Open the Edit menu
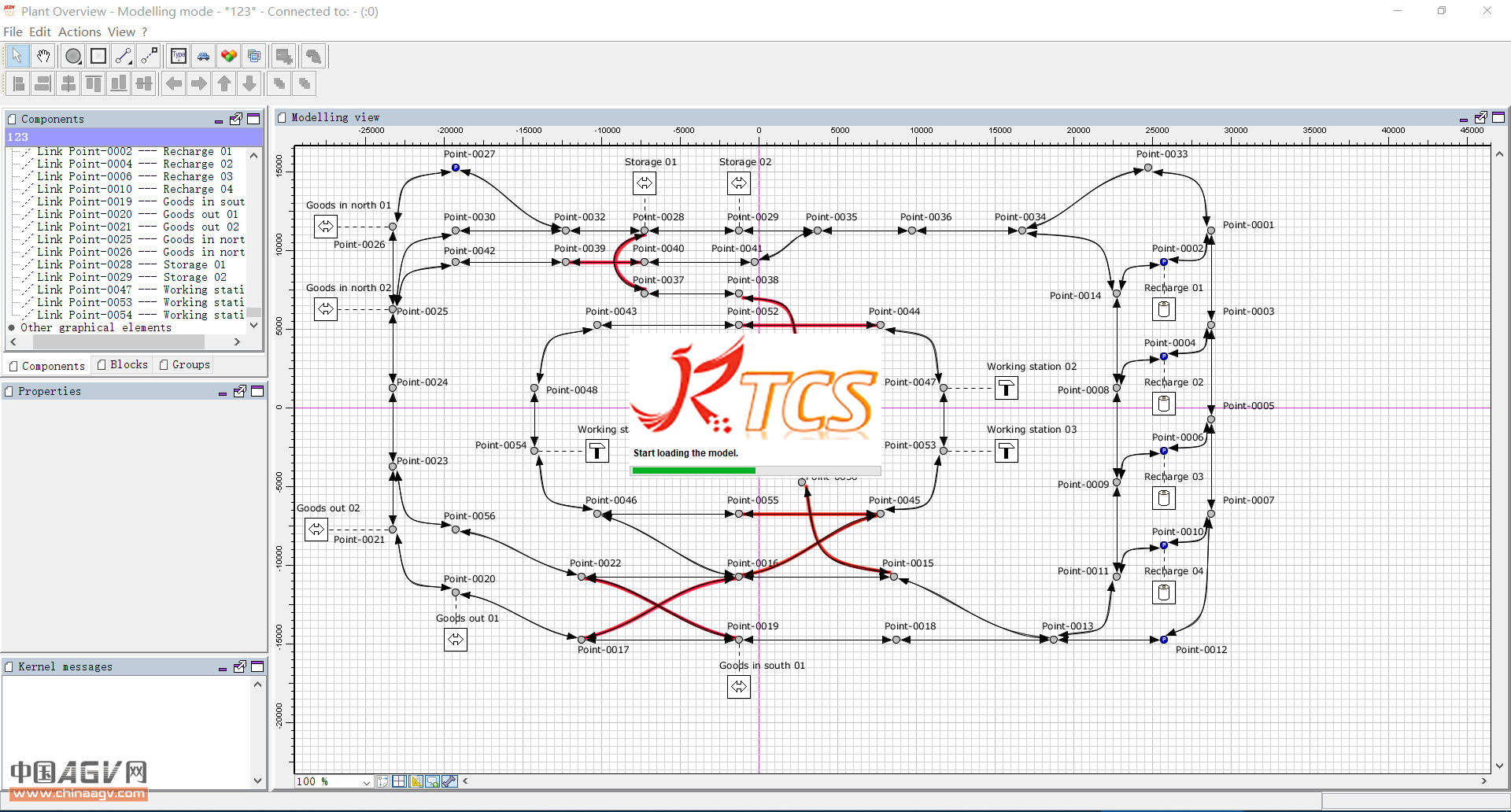This screenshot has height=812, width=1511. 40,31
